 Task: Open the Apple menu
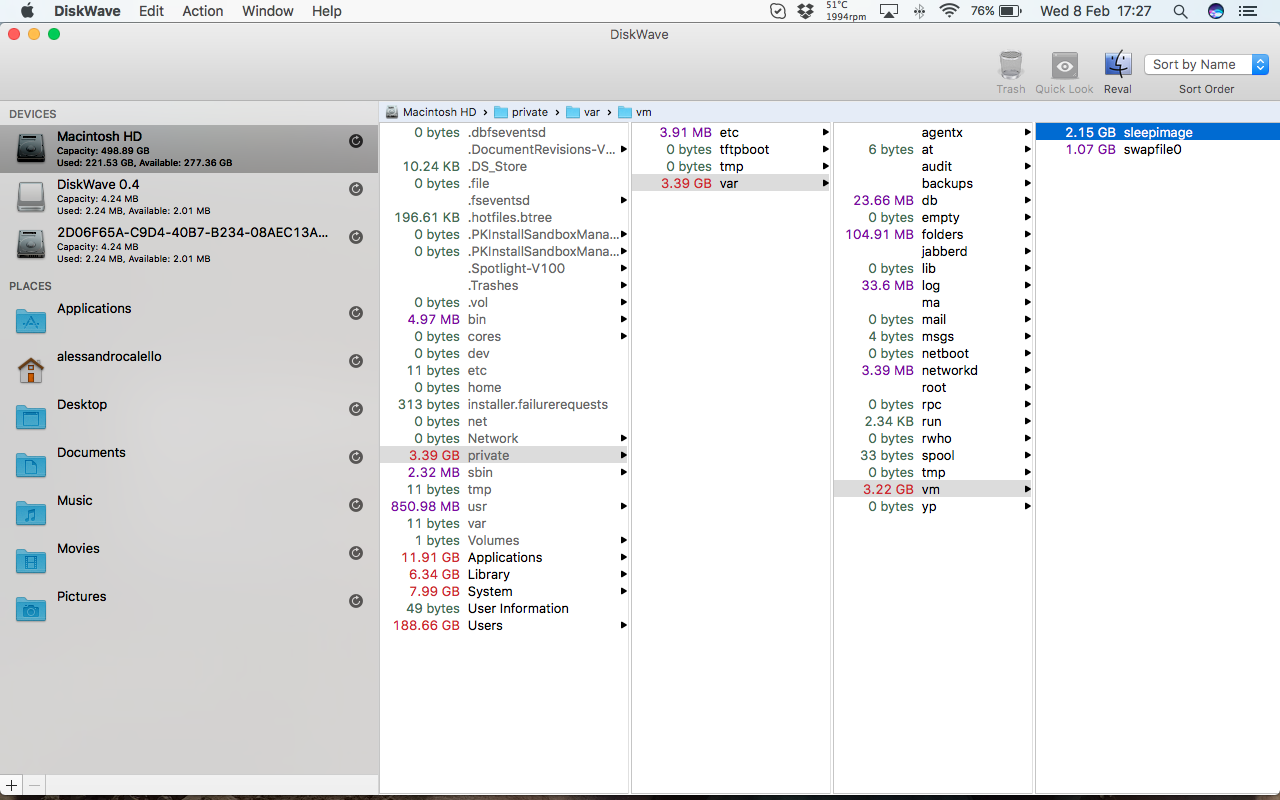[27, 11]
